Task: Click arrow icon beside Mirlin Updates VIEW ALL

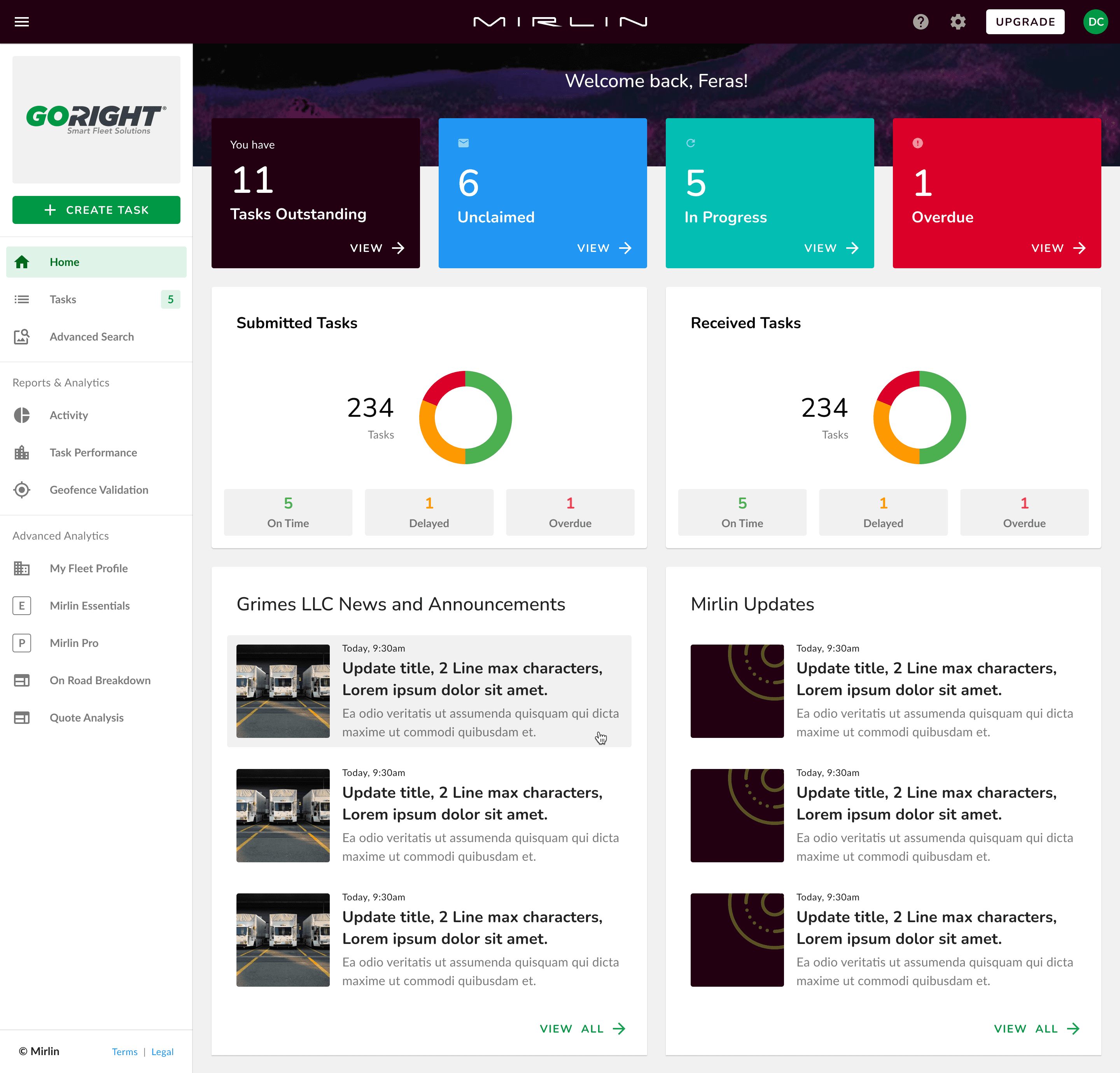Action: [x=1073, y=1028]
